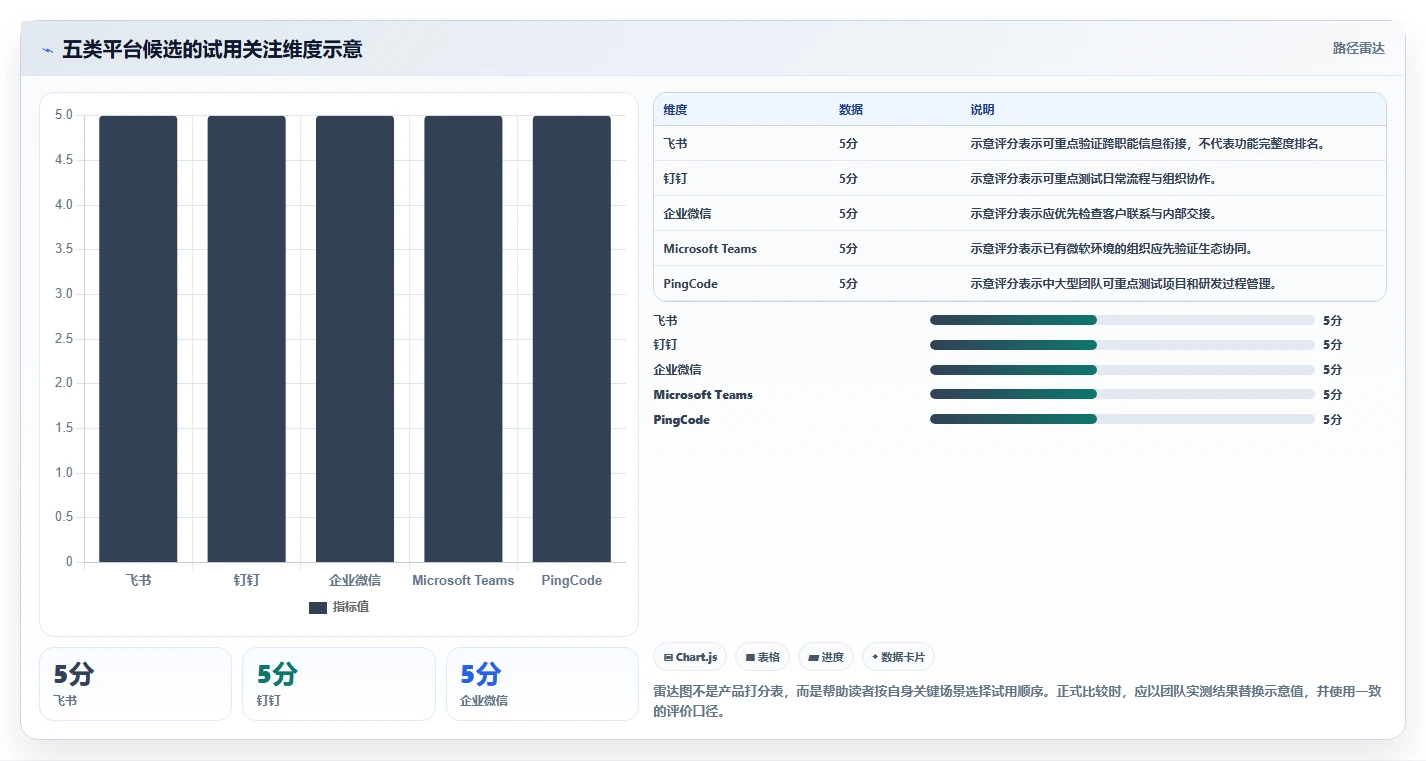Select the Microsoft Teams table row cell
1426x761 pixels.
click(710, 249)
